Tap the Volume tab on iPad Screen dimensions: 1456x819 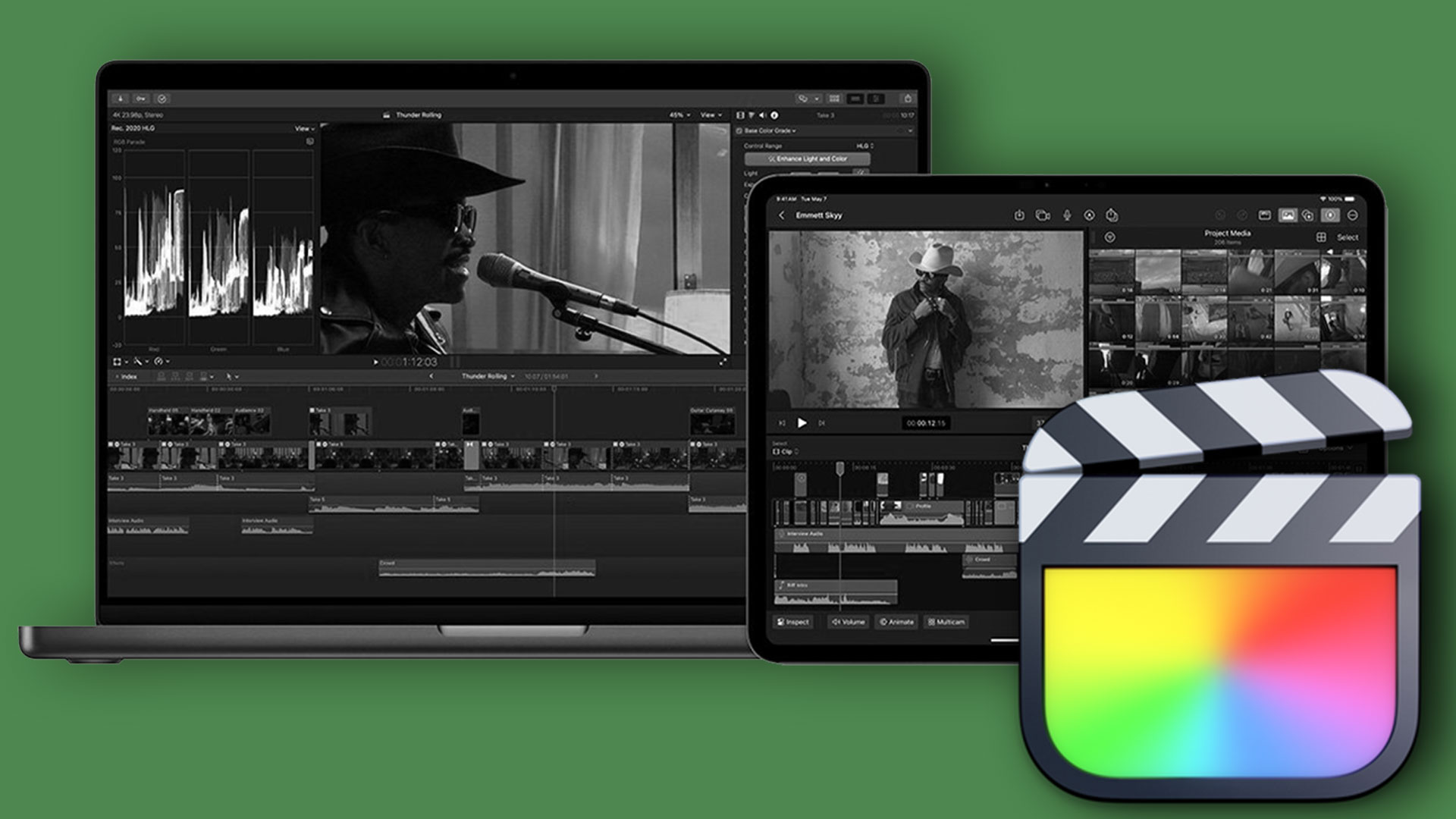pyautogui.click(x=848, y=622)
